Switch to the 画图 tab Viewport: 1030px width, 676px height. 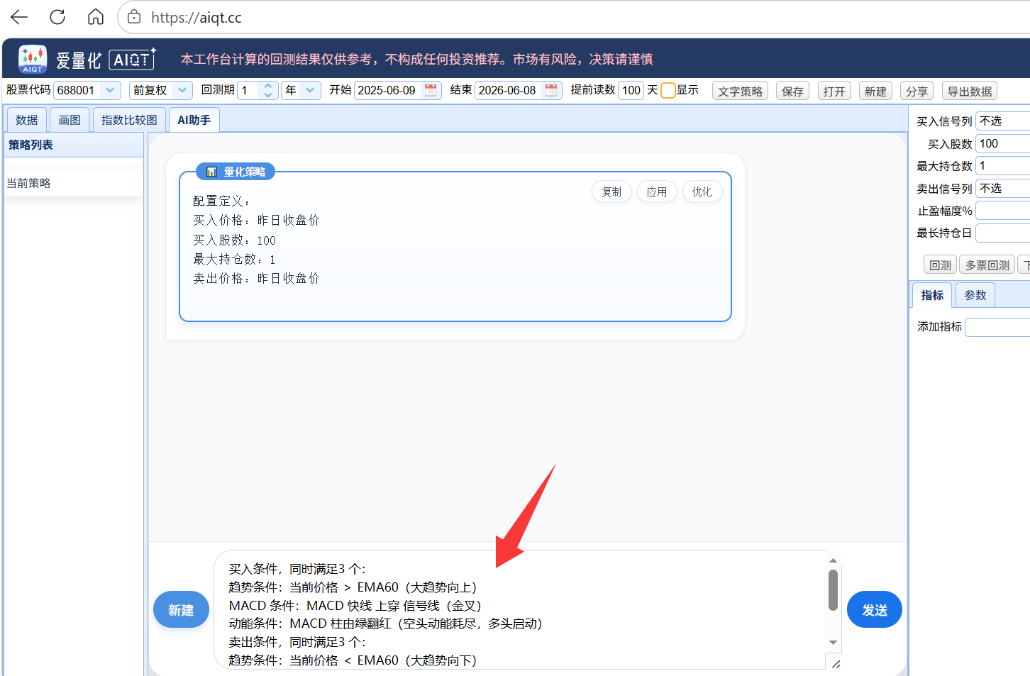(x=70, y=120)
